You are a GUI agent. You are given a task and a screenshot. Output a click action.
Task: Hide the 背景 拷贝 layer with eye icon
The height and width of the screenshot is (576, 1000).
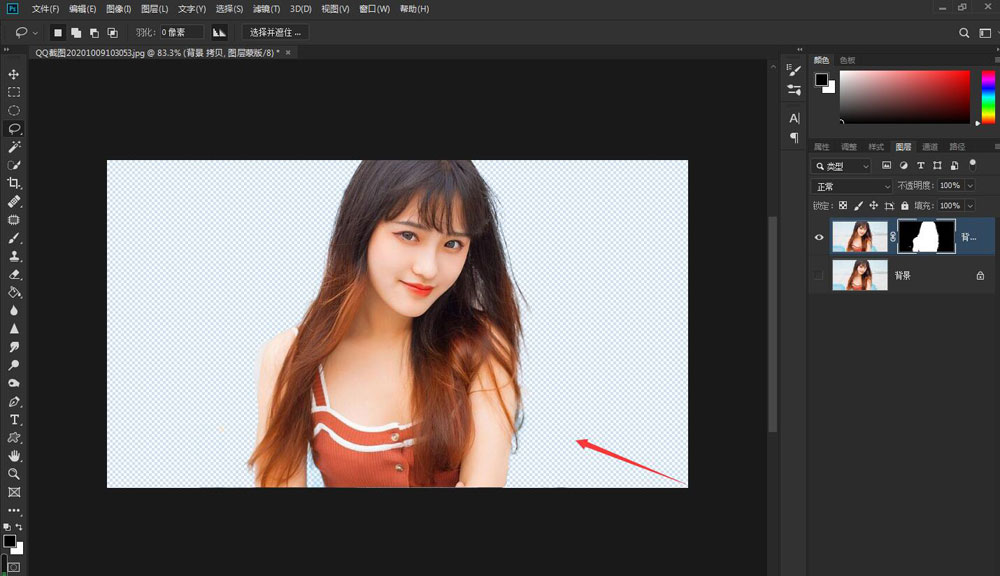pyautogui.click(x=819, y=237)
